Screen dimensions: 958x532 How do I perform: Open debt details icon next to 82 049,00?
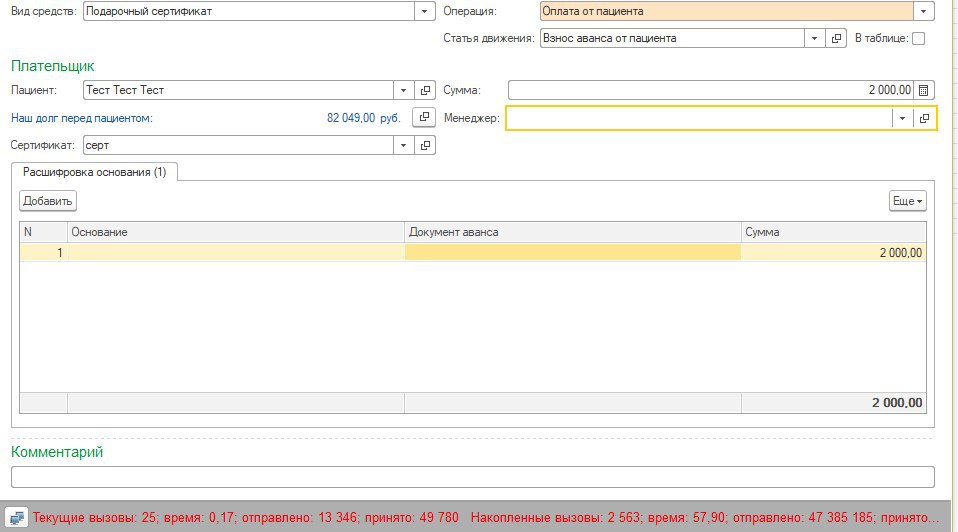pyautogui.click(x=424, y=117)
